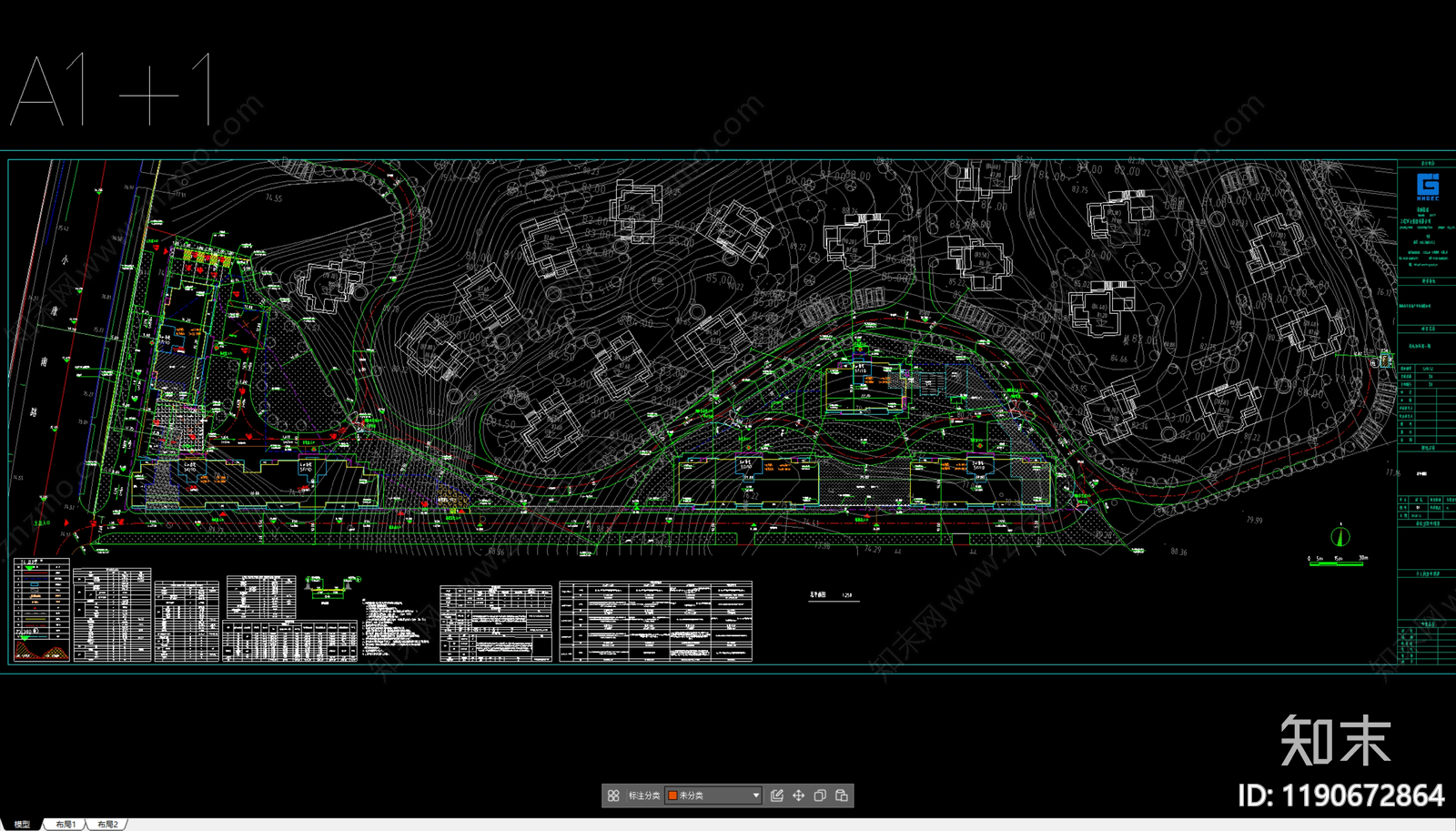Viewport: 1456px width, 831px height.
Task: Click the 标注分类 label in toolbar
Action: pos(643,796)
